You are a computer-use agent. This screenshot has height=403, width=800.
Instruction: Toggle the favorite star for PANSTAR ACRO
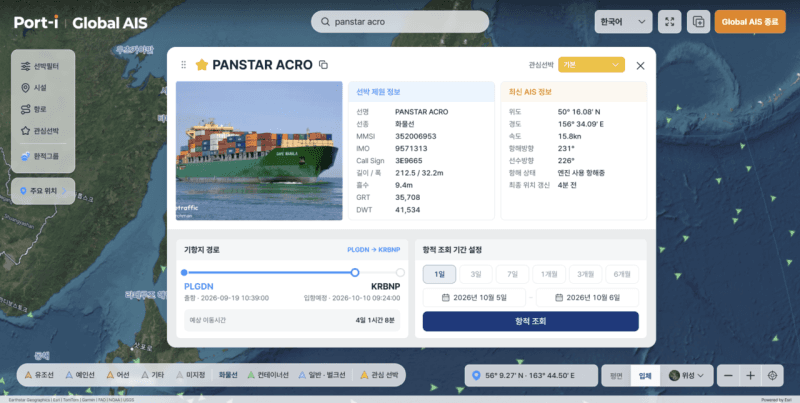point(202,65)
